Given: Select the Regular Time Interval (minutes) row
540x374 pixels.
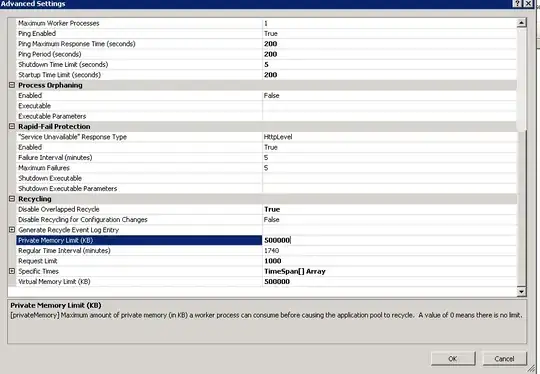Looking at the screenshot, I should 267,250.
